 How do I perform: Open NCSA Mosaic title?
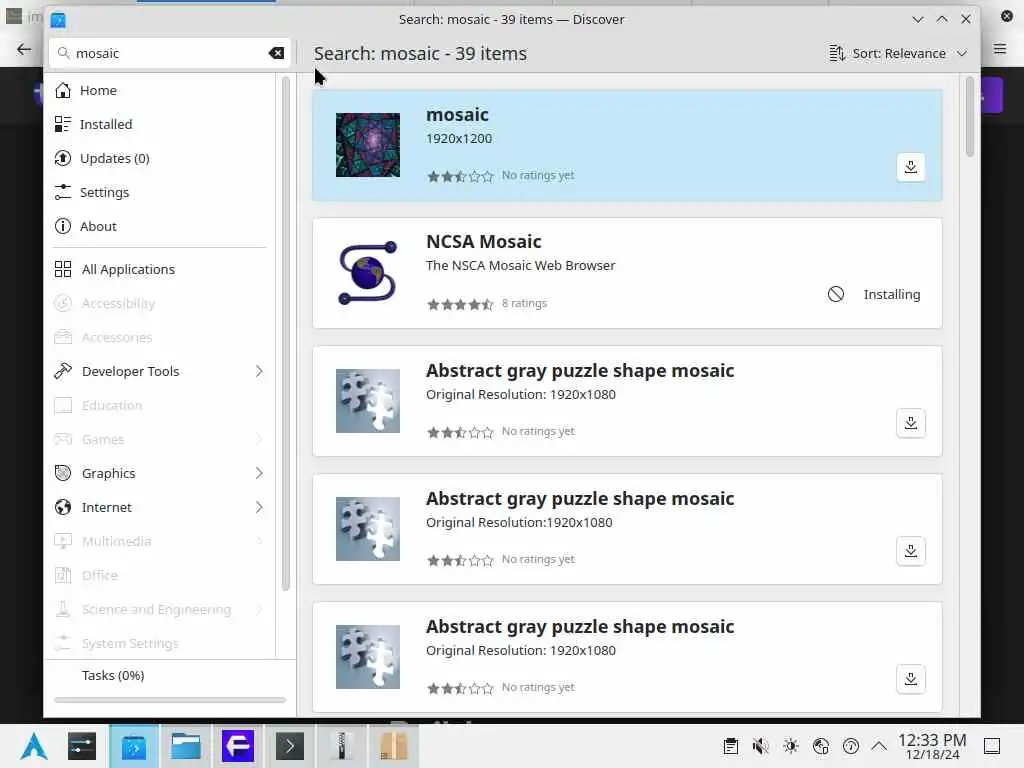(x=483, y=242)
